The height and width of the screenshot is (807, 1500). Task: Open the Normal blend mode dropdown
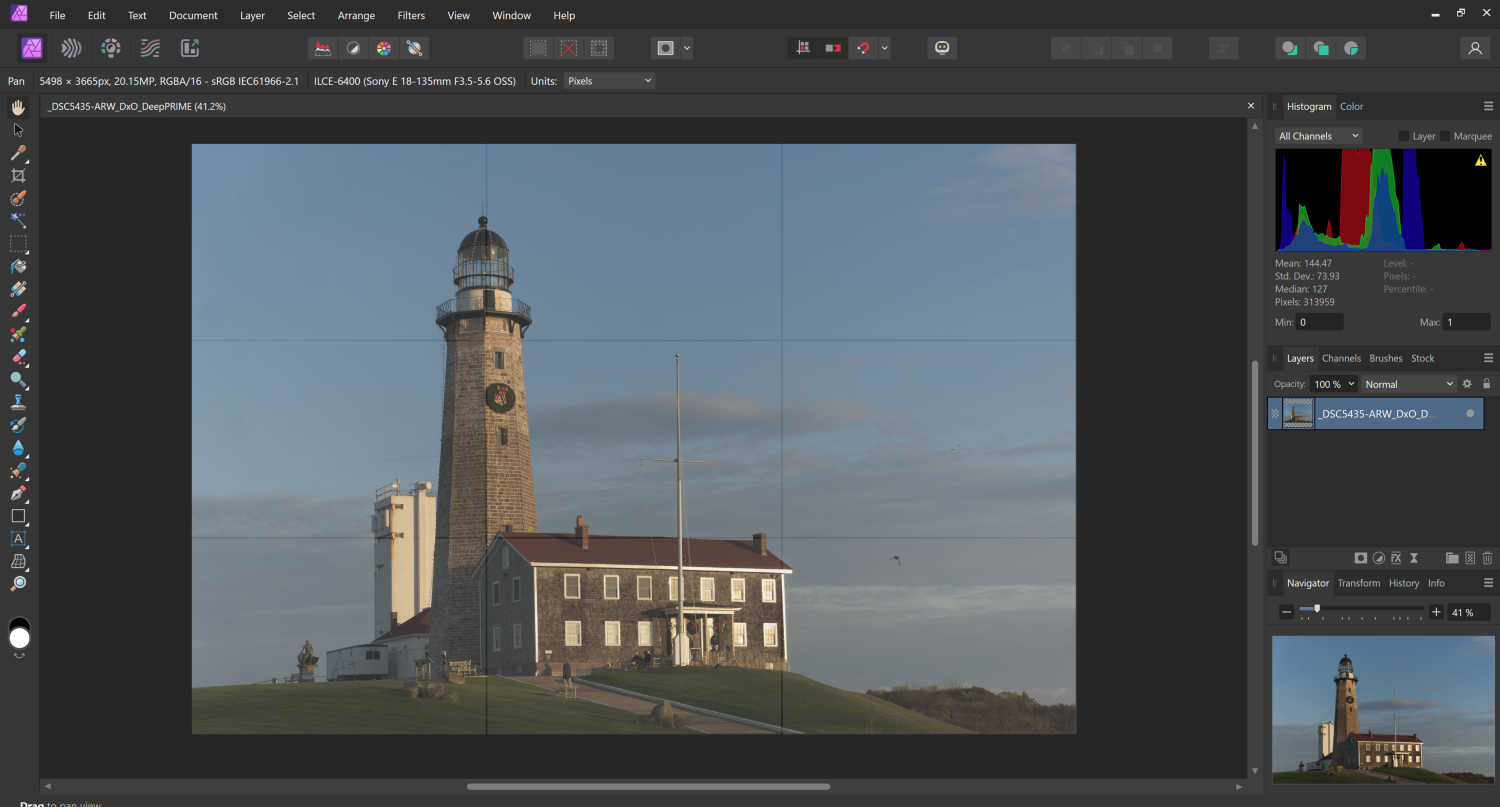pyautogui.click(x=1409, y=384)
